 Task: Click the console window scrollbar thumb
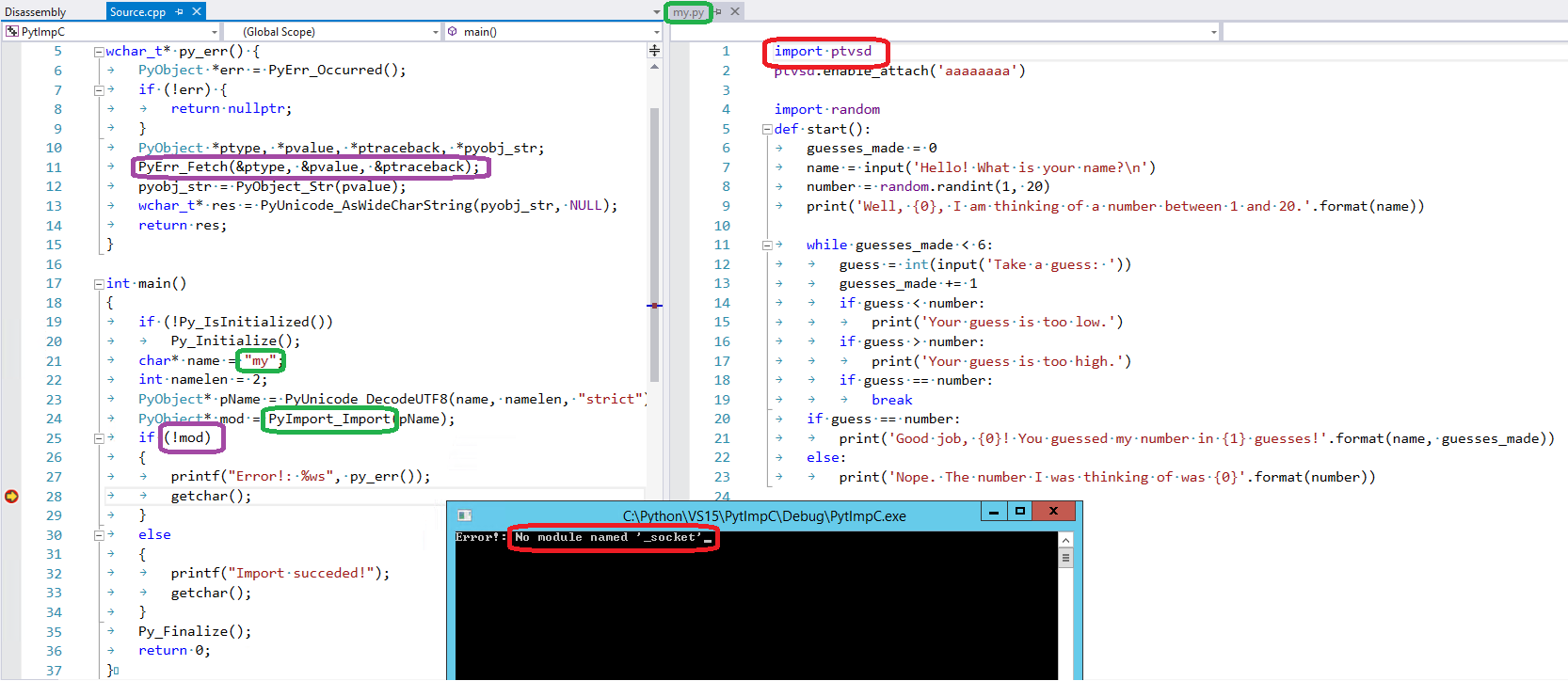point(1065,558)
